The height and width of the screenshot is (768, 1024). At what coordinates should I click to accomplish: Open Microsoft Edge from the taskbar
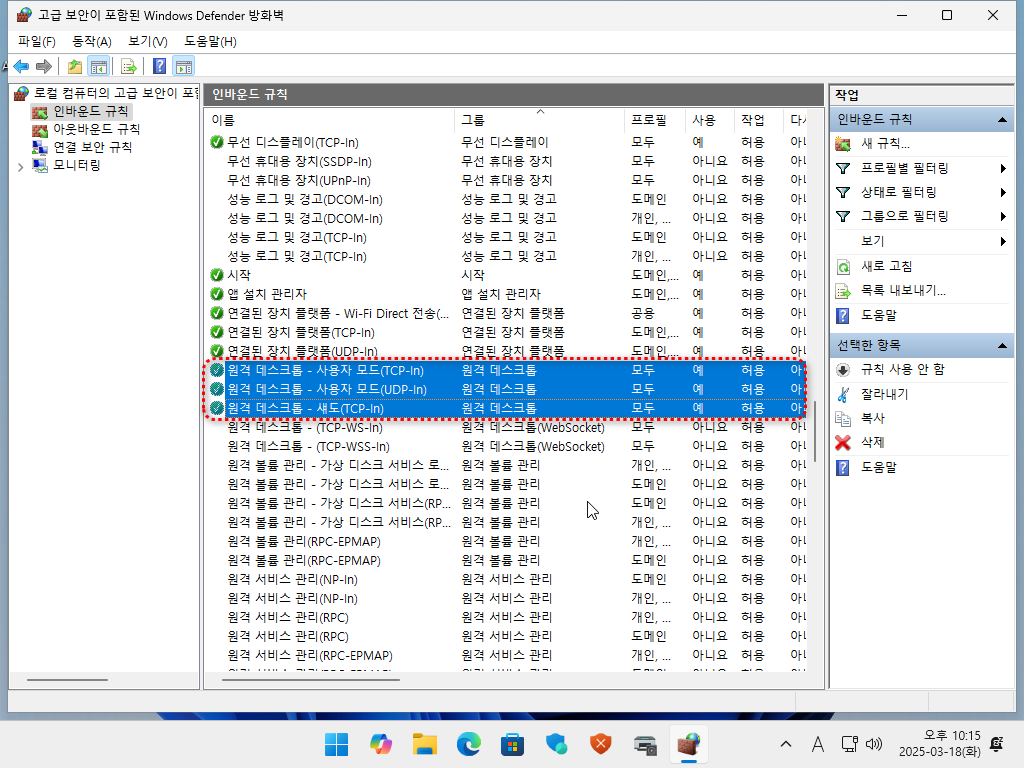point(469,744)
